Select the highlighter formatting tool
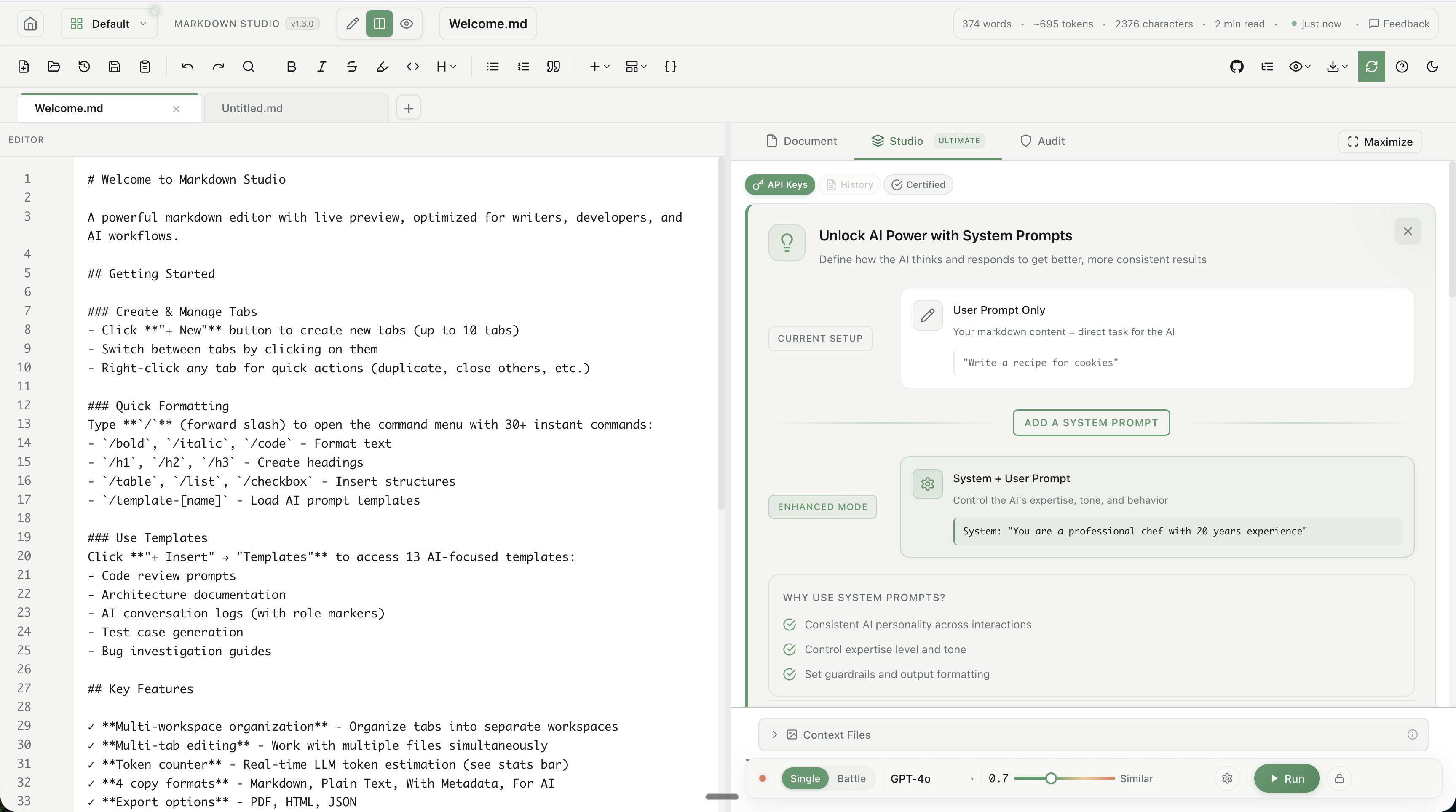 [383, 67]
